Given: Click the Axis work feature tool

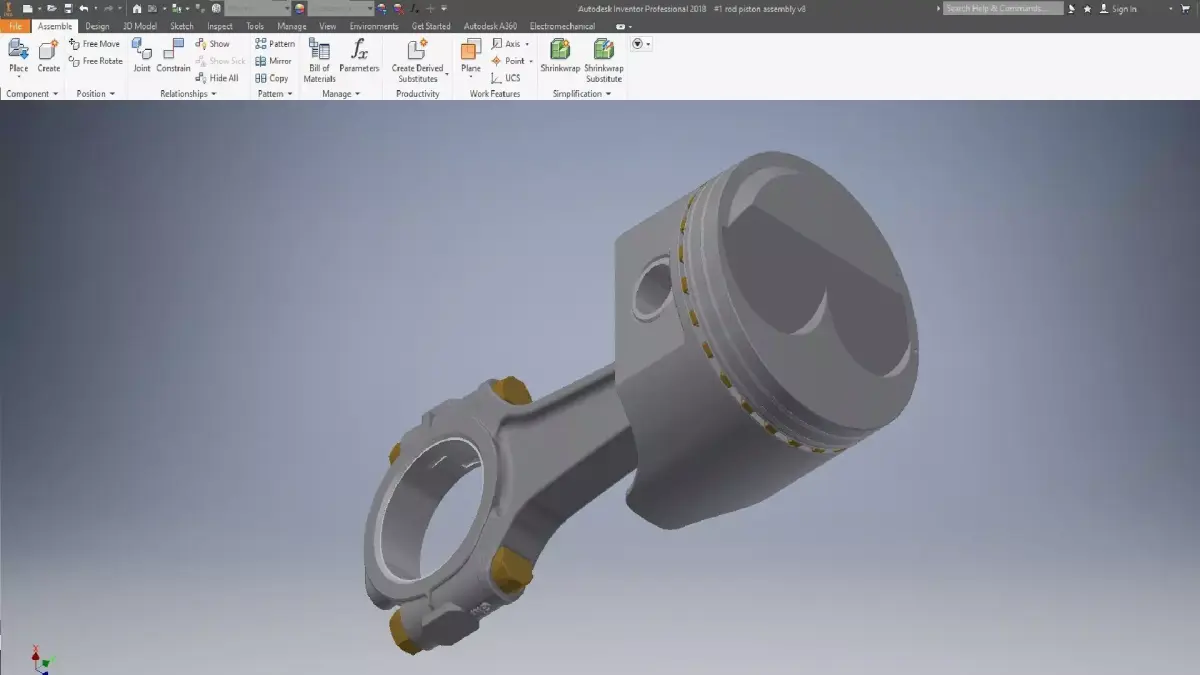Looking at the screenshot, I should click(505, 44).
